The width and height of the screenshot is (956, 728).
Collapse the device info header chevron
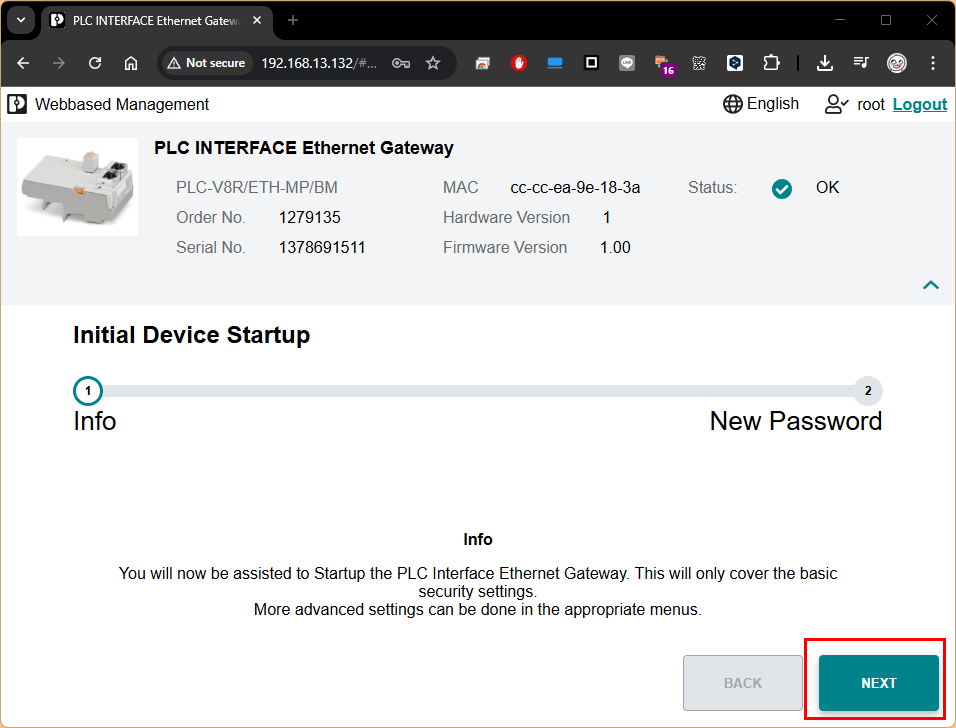click(x=930, y=285)
